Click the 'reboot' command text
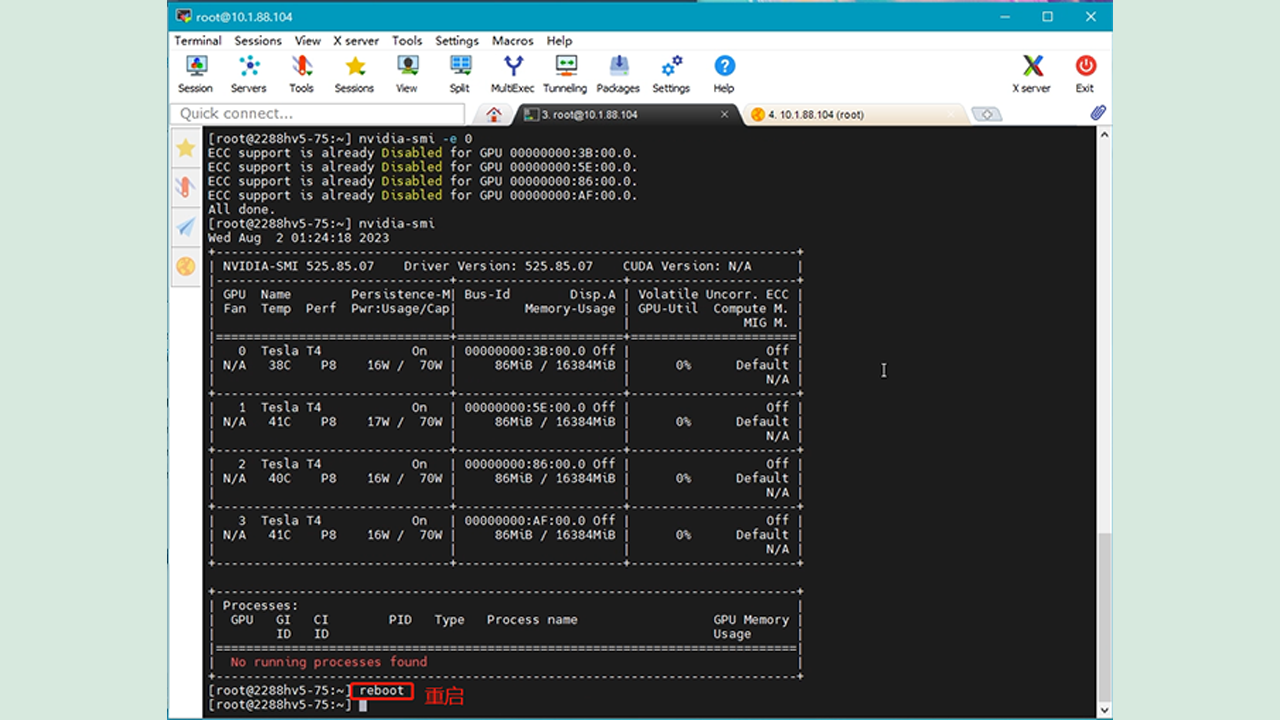 382,690
